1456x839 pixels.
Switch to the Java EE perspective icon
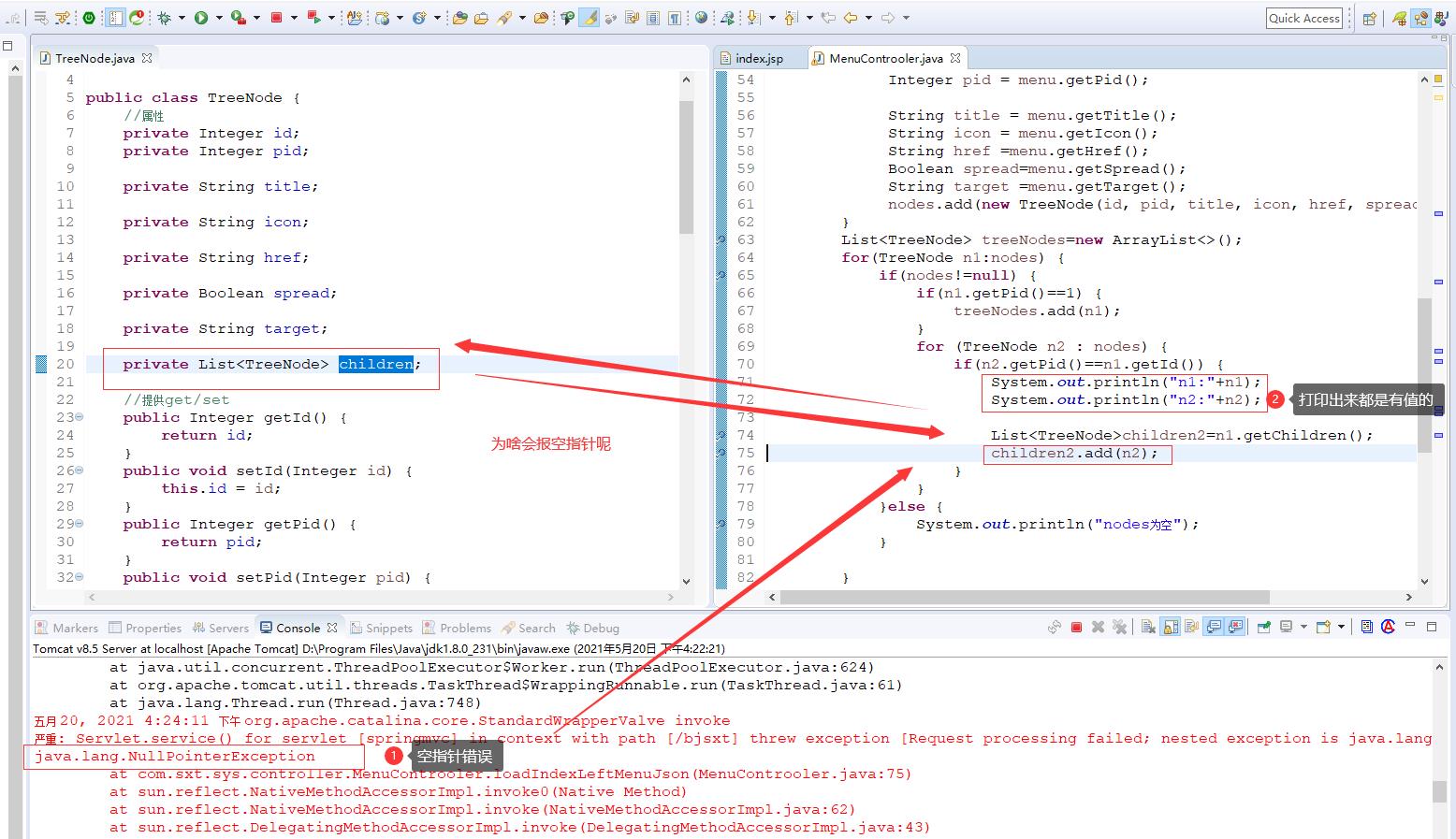click(1421, 18)
